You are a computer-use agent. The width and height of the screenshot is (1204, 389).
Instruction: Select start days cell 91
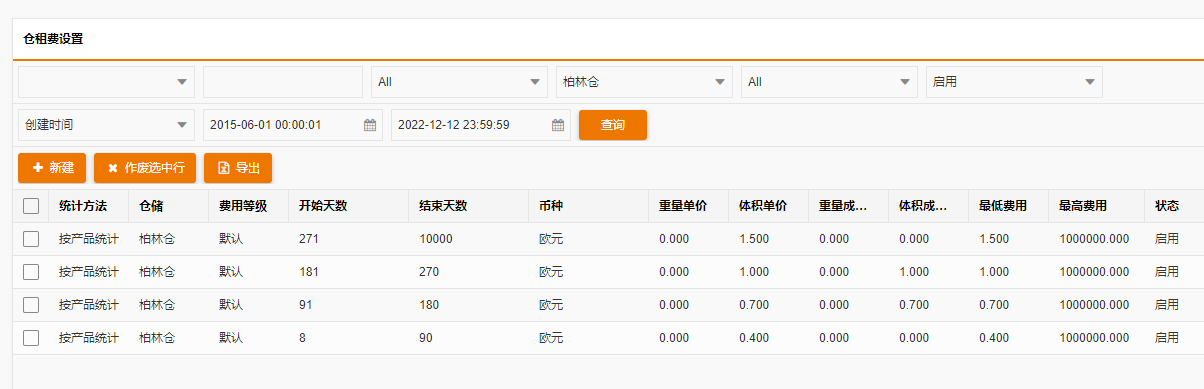pos(349,305)
